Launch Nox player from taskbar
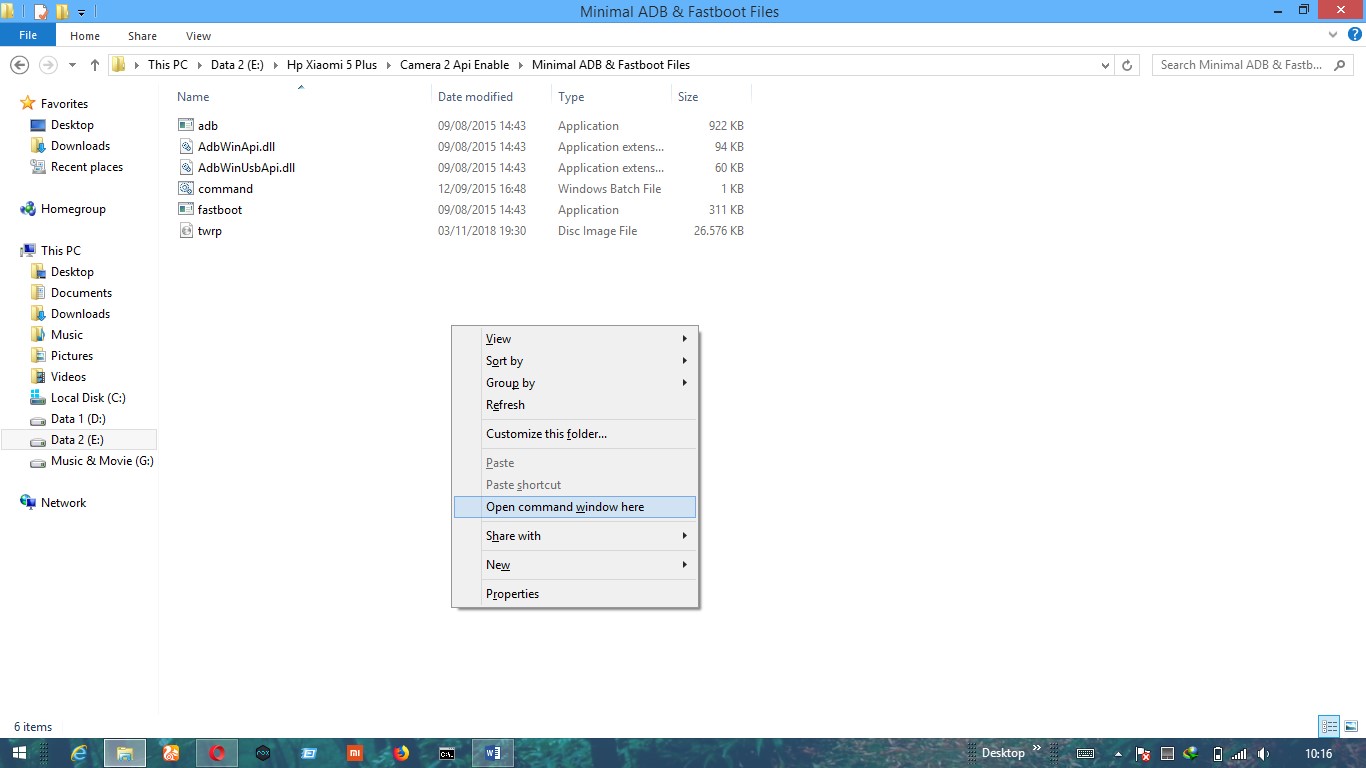The width and height of the screenshot is (1366, 768). click(263, 753)
